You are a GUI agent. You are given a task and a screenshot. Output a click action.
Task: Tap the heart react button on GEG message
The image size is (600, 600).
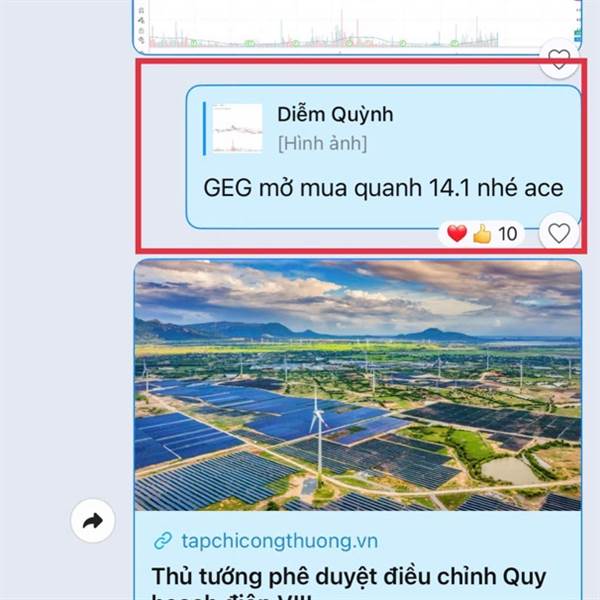click(559, 233)
